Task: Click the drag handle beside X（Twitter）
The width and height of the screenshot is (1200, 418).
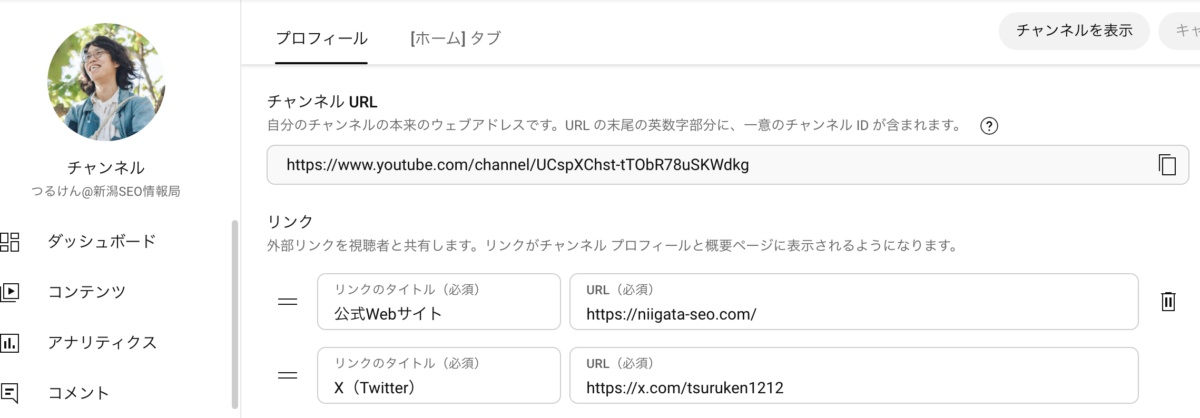Action: pos(288,376)
